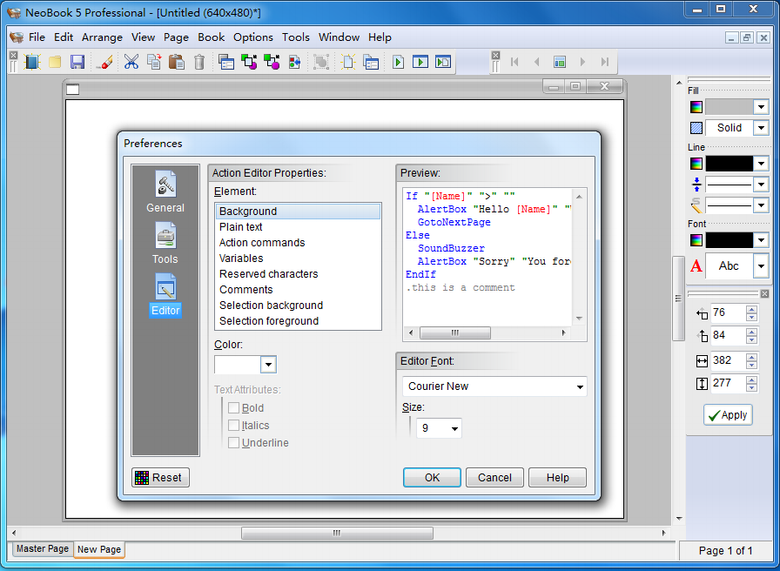Viewport: 780px width, 571px height.
Task: Switch to the Master Page tab
Action: 42,549
